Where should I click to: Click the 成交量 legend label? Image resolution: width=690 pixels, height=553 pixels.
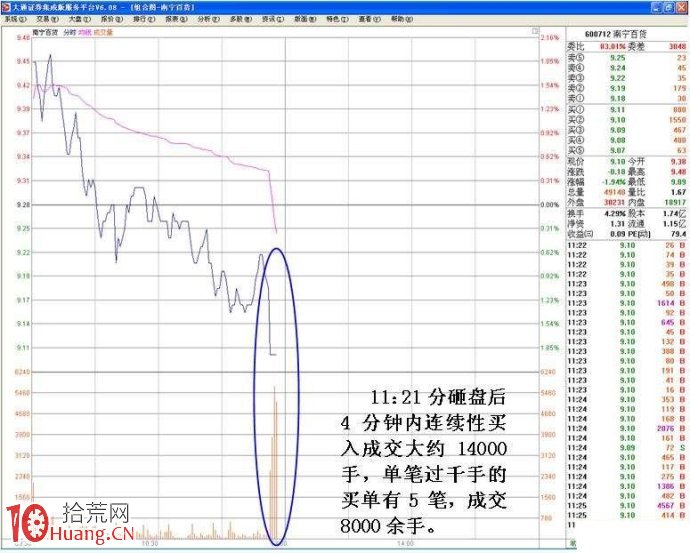tap(103, 32)
